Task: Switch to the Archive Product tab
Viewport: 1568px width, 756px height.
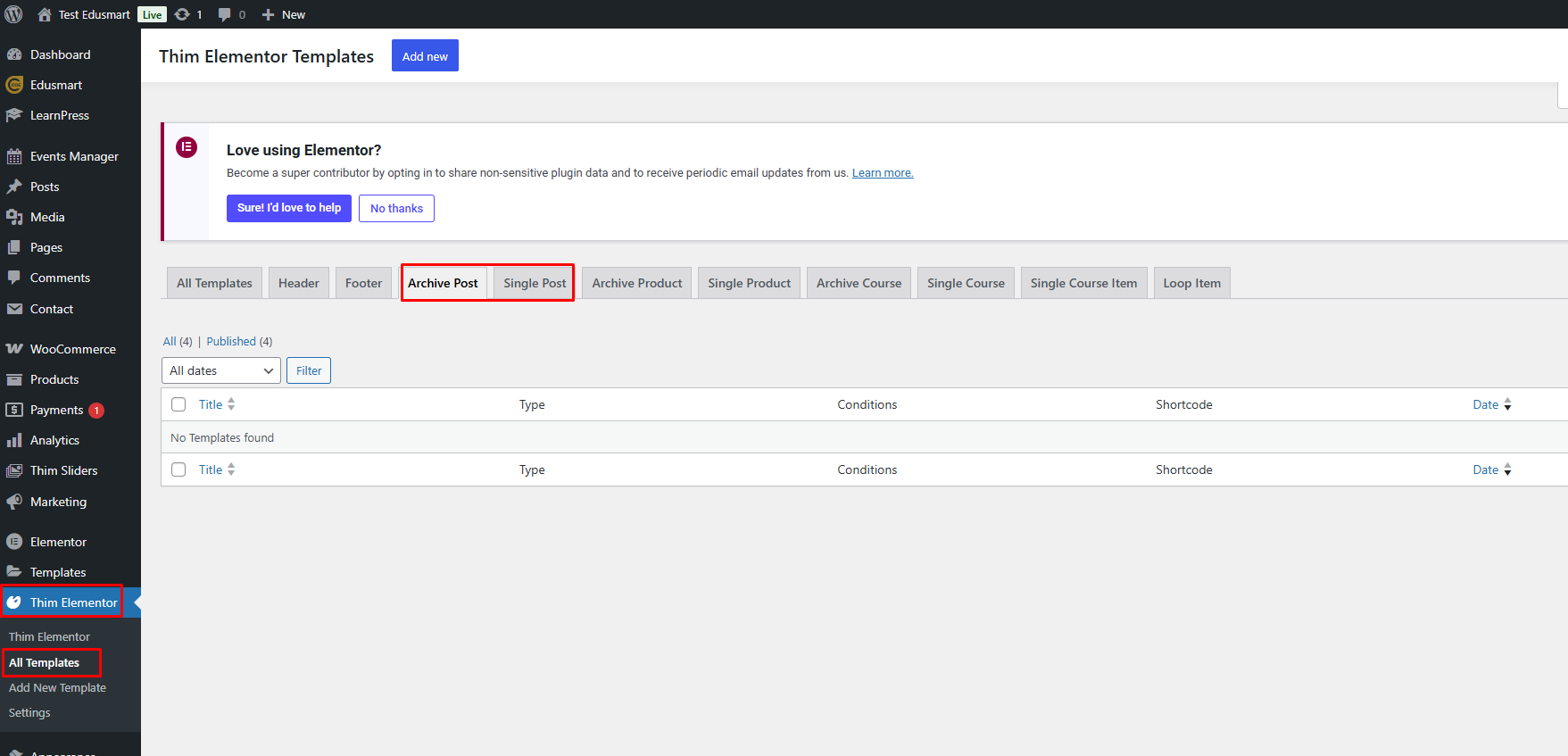Action: point(637,283)
